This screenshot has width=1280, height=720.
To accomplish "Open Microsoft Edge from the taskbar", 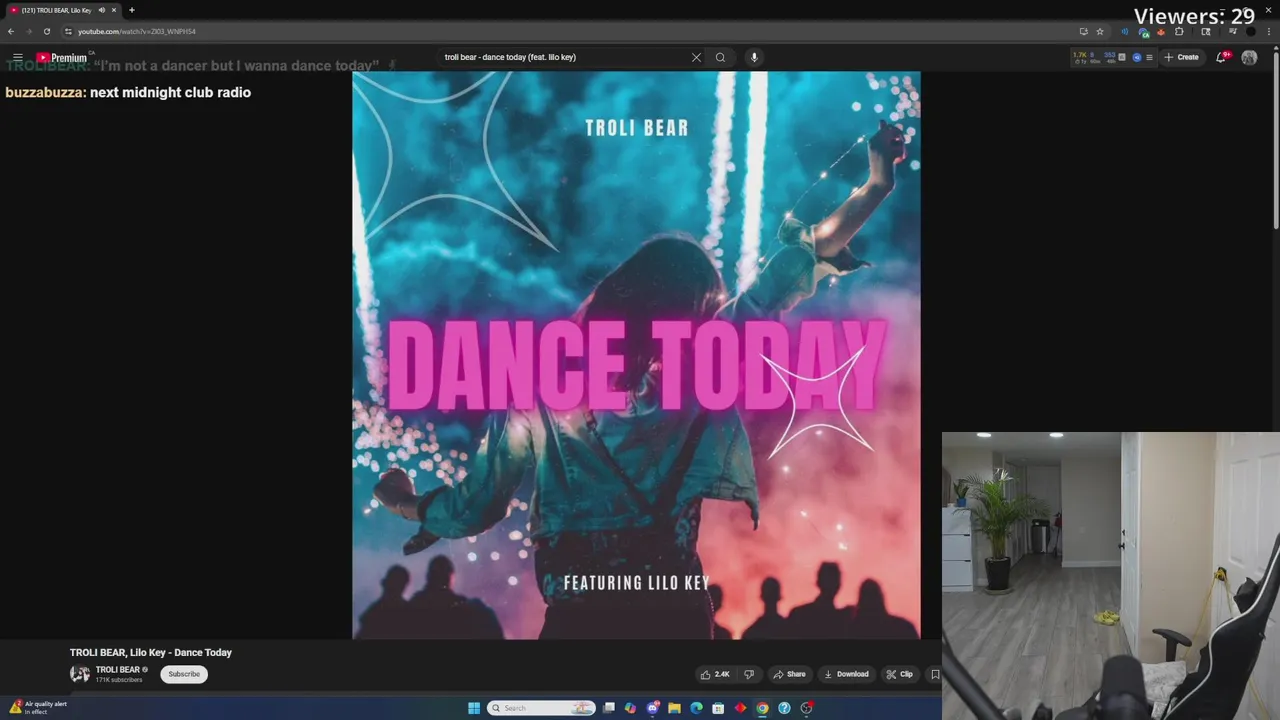I will point(696,708).
